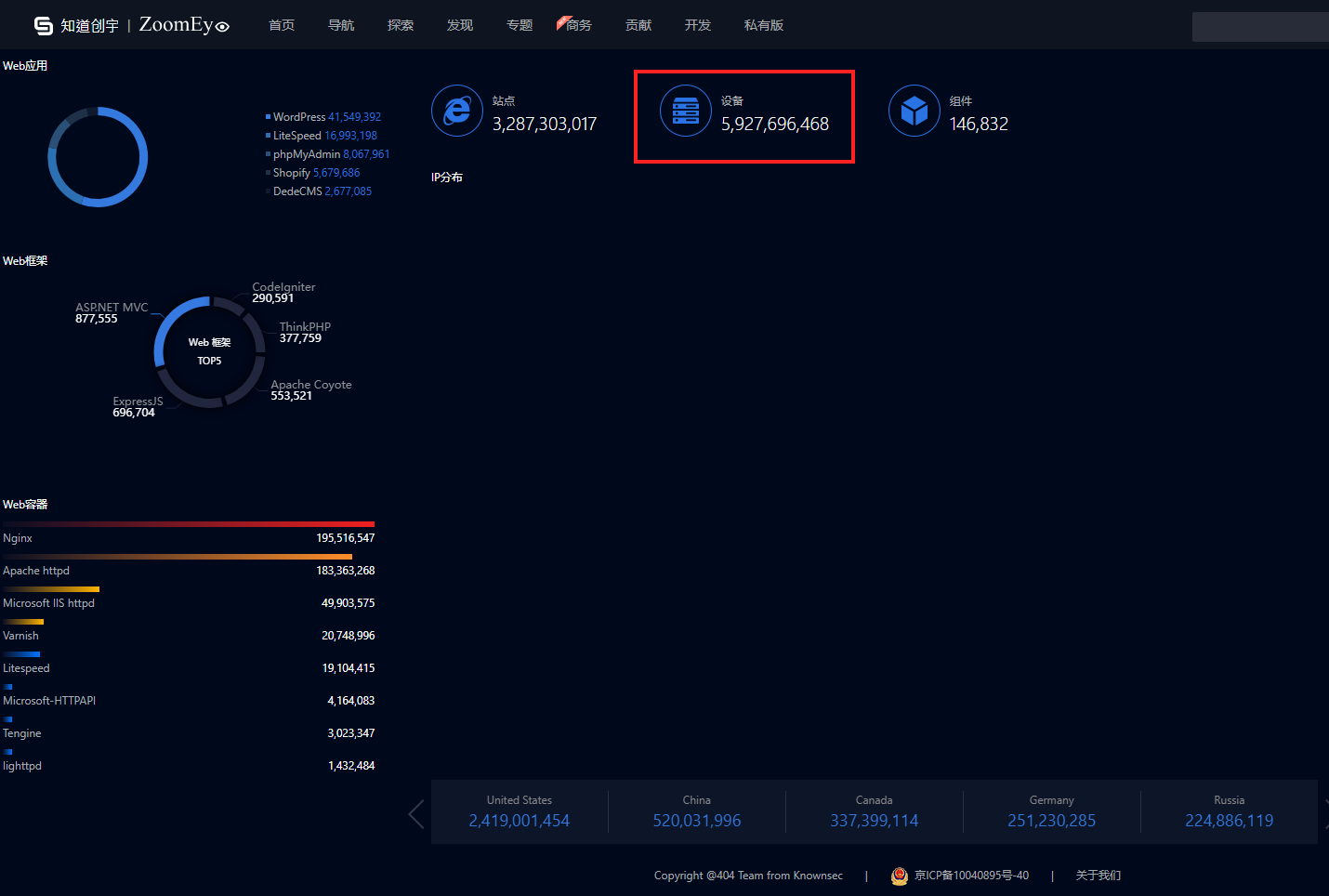This screenshot has height=896, width=1329.
Task: Select the Varnish row label
Action: (20, 636)
